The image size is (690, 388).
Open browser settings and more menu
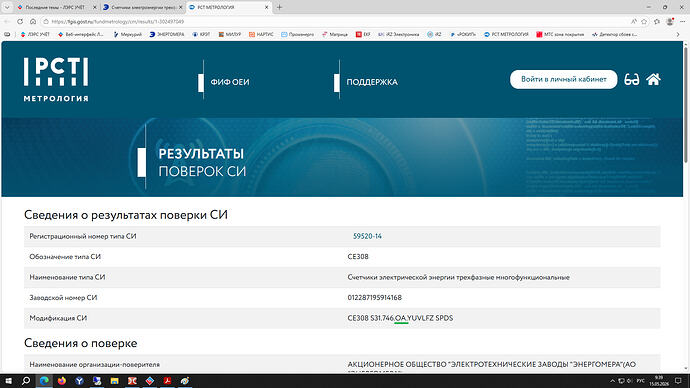[x=683, y=22]
